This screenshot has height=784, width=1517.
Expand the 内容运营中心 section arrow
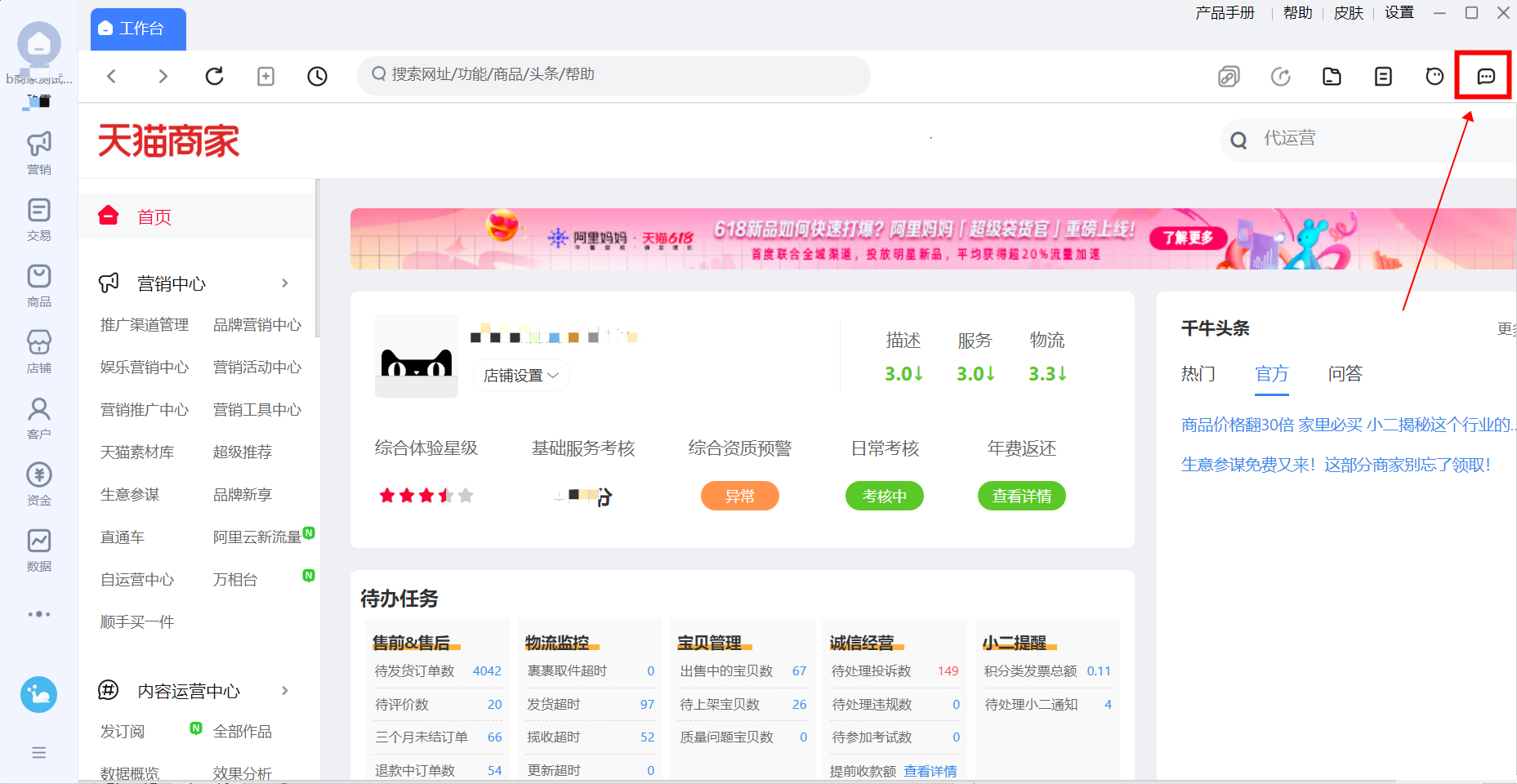[285, 691]
